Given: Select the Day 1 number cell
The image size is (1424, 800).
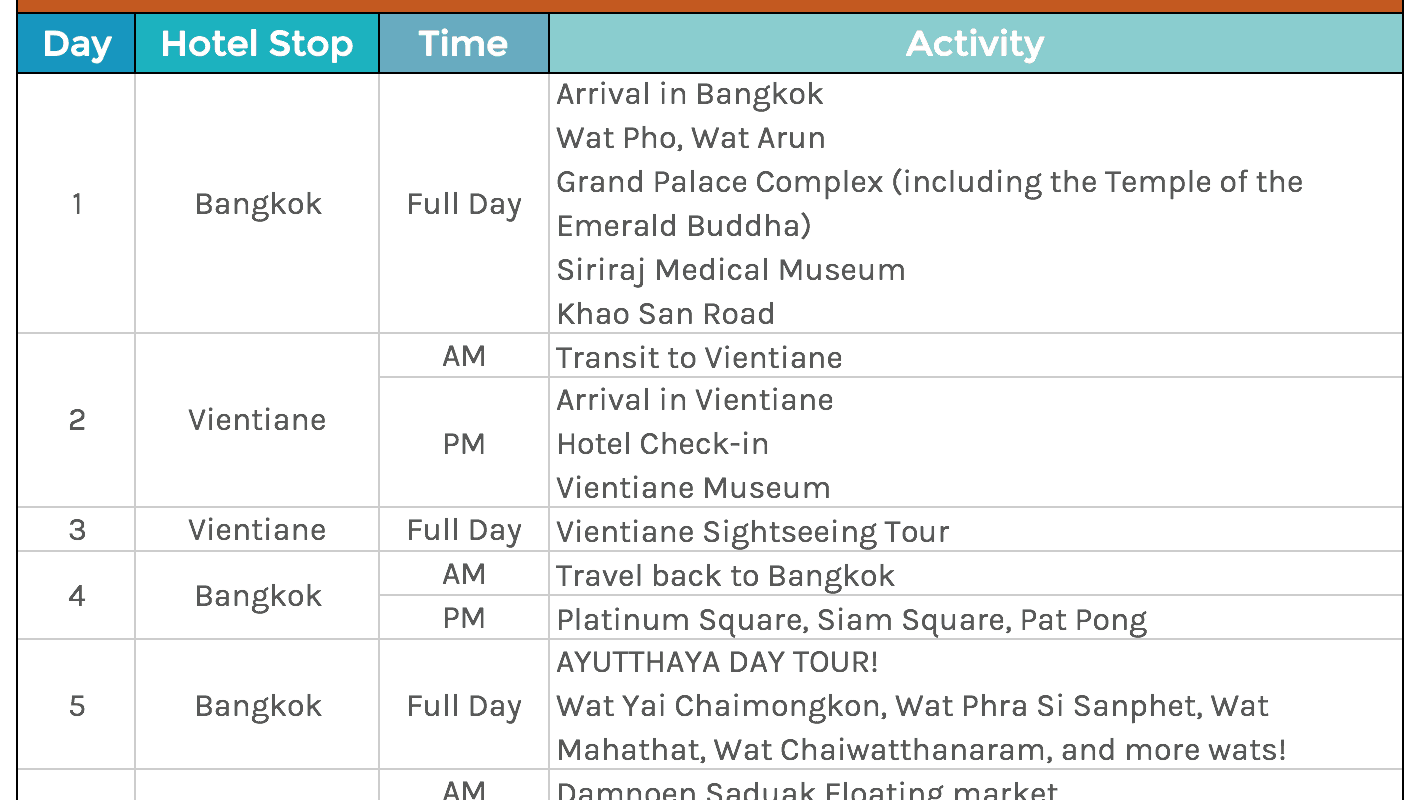Looking at the screenshot, I should tap(76, 204).
